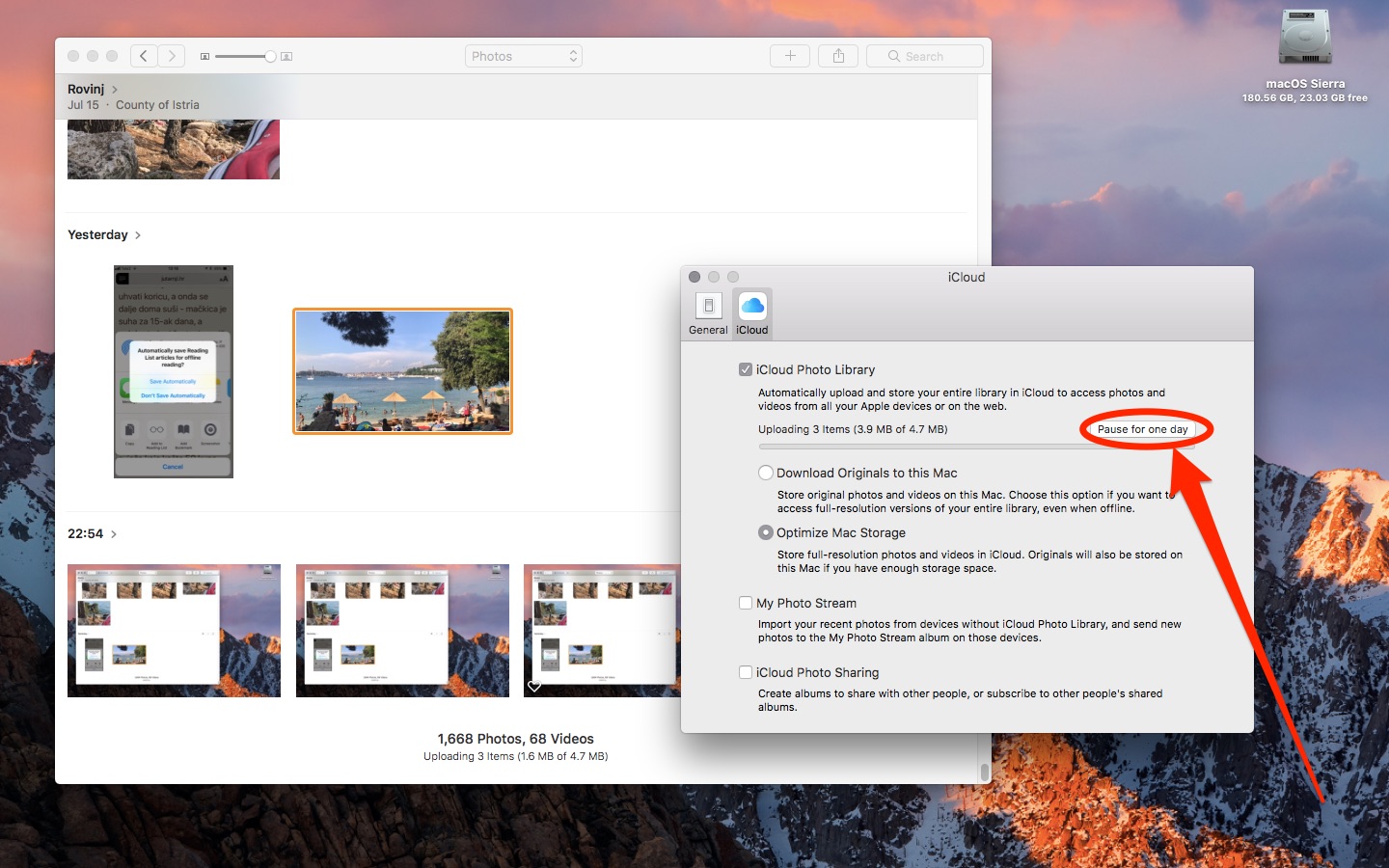This screenshot has height=868, width=1389.
Task: Switch to the General preferences tab
Action: click(x=708, y=313)
